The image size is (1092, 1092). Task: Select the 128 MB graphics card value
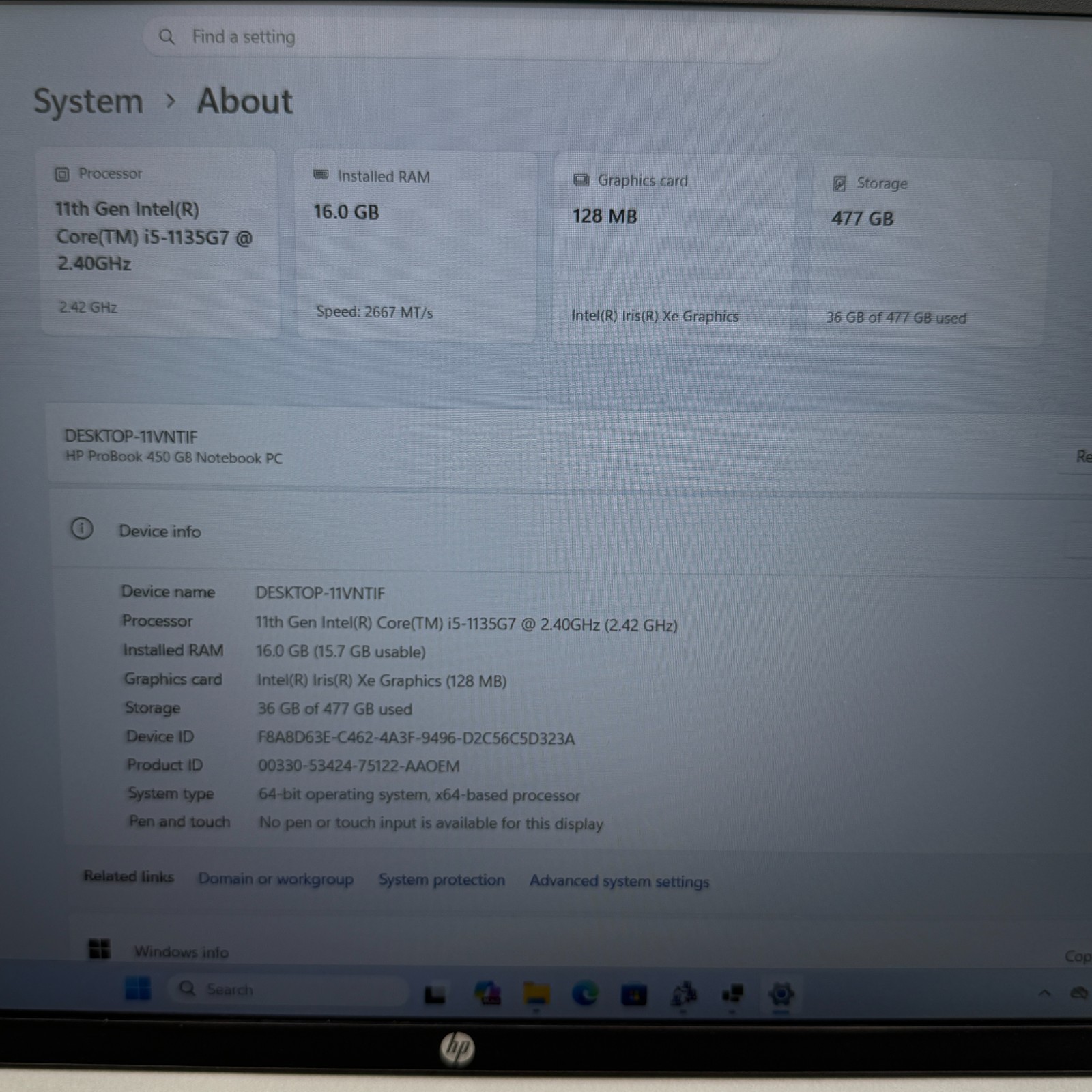pos(605,216)
